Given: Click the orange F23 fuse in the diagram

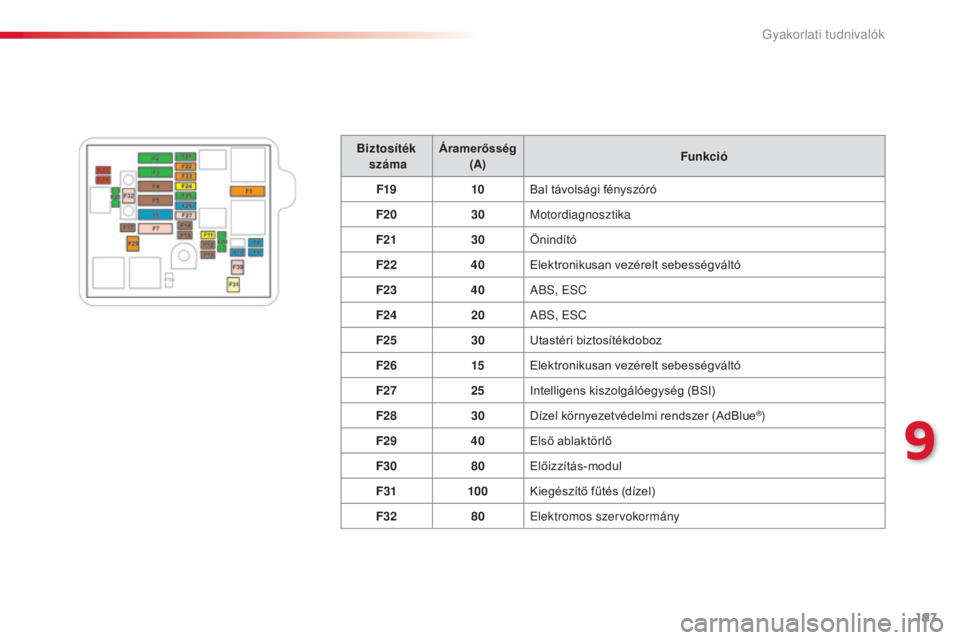Looking at the screenshot, I should point(186,176).
